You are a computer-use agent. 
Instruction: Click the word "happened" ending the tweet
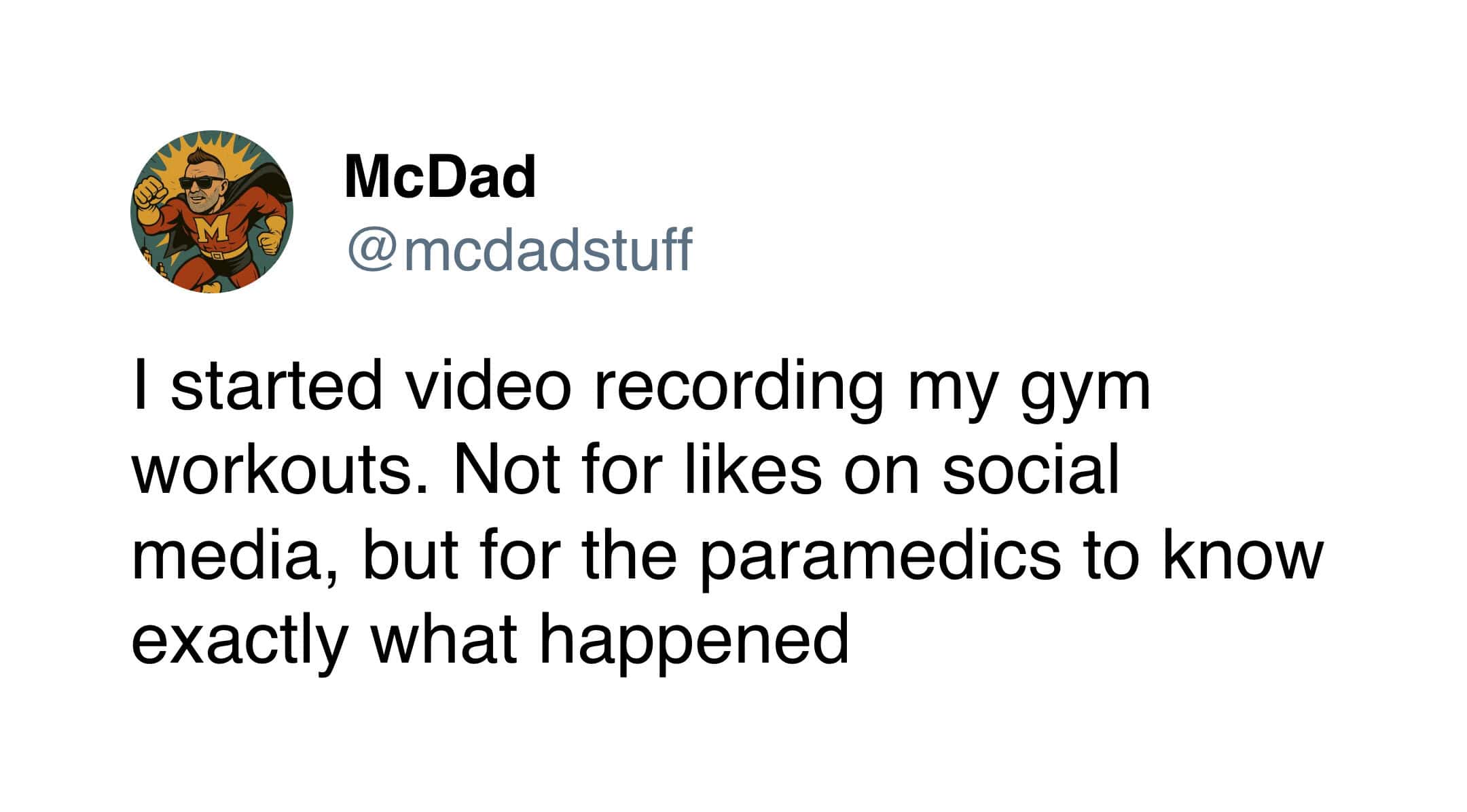click(x=693, y=642)
